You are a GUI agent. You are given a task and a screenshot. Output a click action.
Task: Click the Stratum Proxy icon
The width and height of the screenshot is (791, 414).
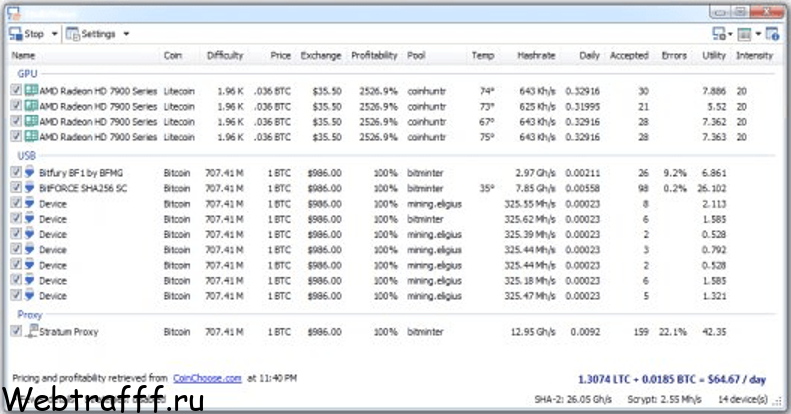[32, 331]
